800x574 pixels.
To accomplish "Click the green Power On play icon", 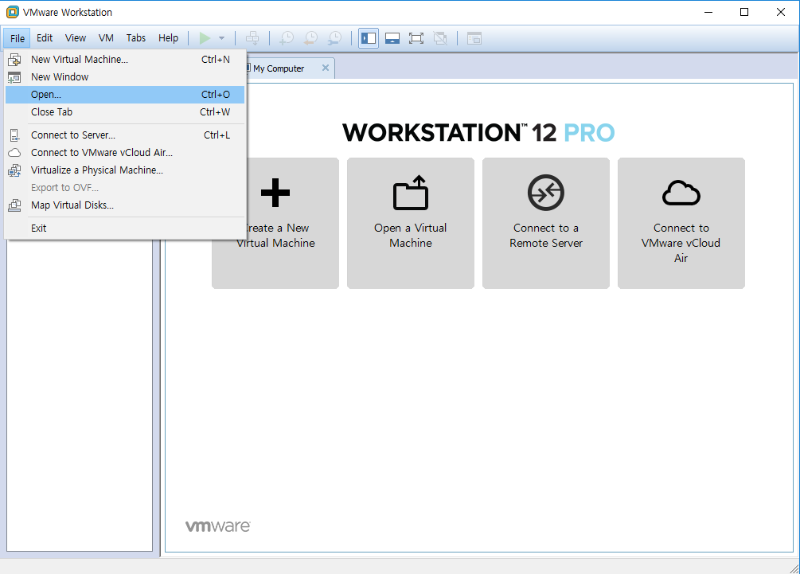I will [205, 38].
